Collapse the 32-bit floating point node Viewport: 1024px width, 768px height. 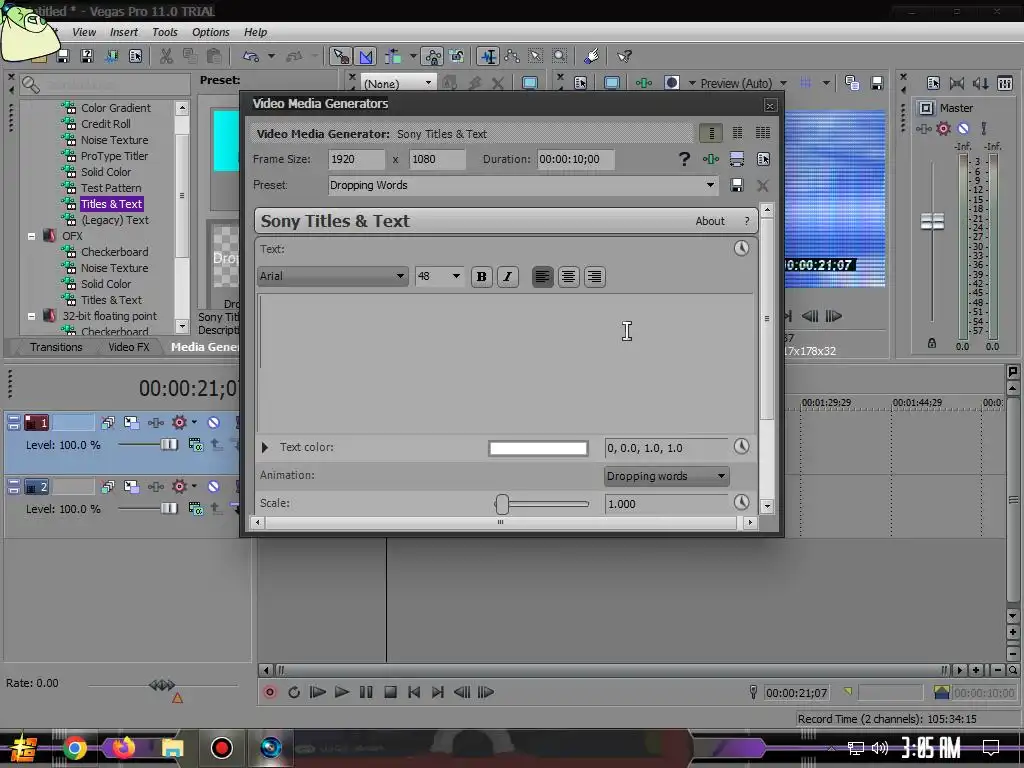pyautogui.click(x=31, y=316)
